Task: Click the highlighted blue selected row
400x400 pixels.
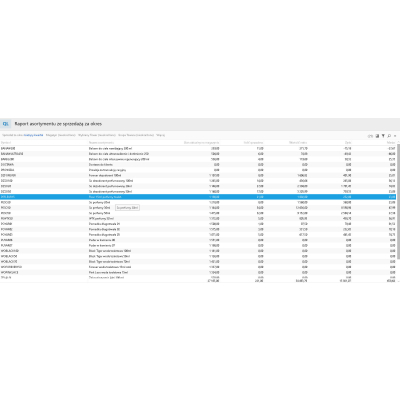Action: point(198,197)
